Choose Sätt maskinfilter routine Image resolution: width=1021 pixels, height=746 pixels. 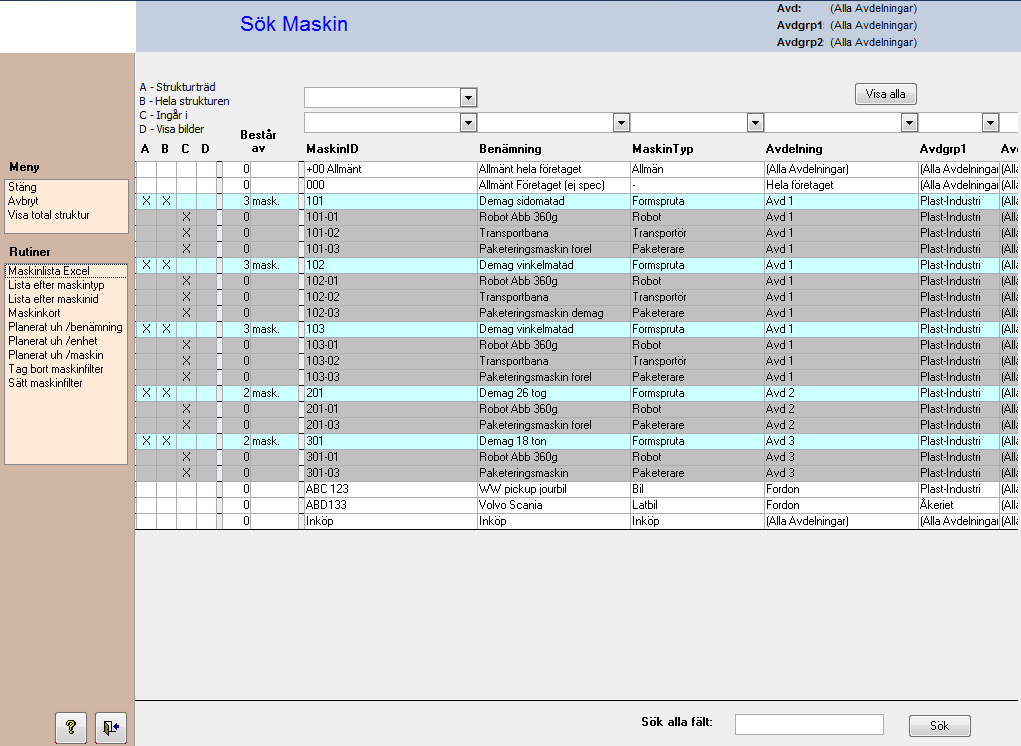point(46,383)
